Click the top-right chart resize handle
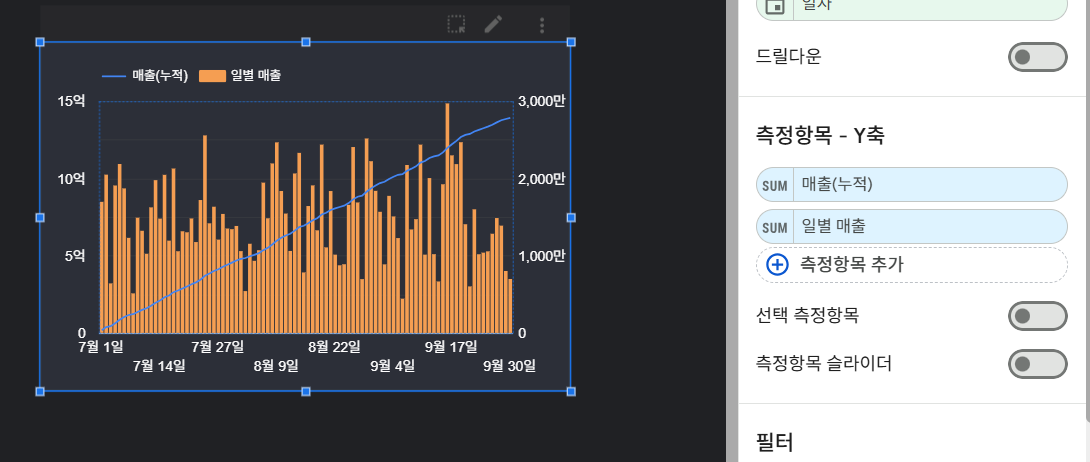 571,42
